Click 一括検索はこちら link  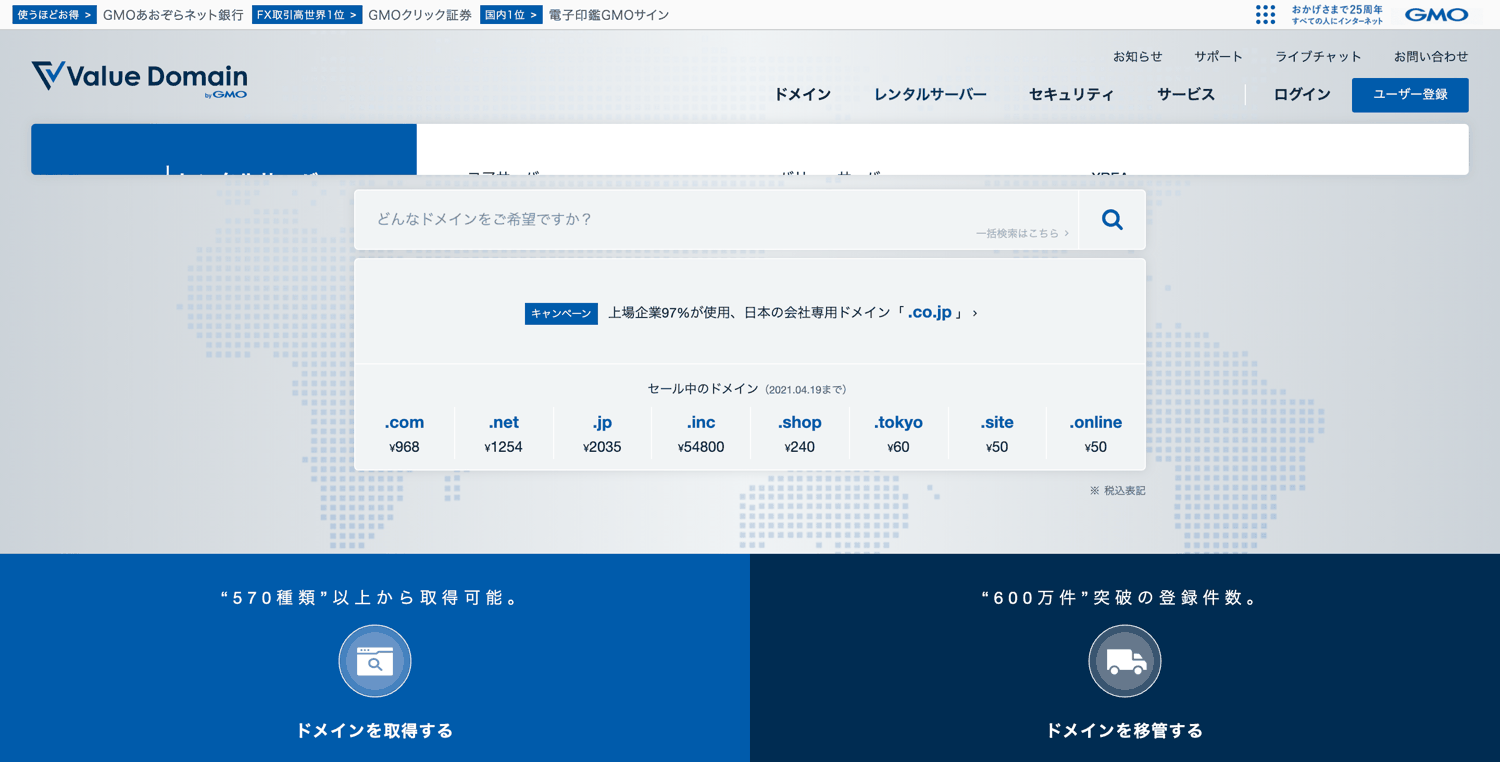[1022, 233]
